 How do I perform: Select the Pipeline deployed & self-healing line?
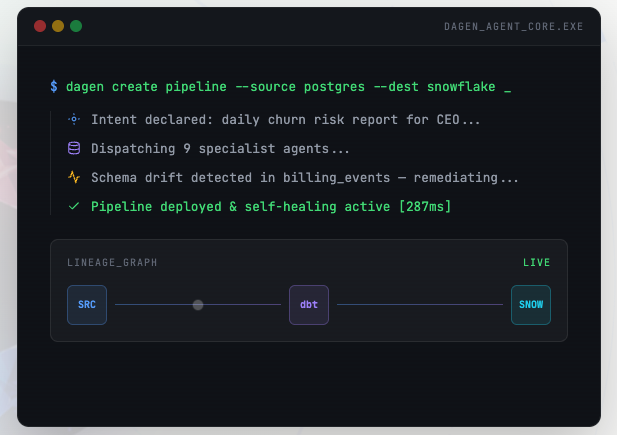tap(271, 207)
